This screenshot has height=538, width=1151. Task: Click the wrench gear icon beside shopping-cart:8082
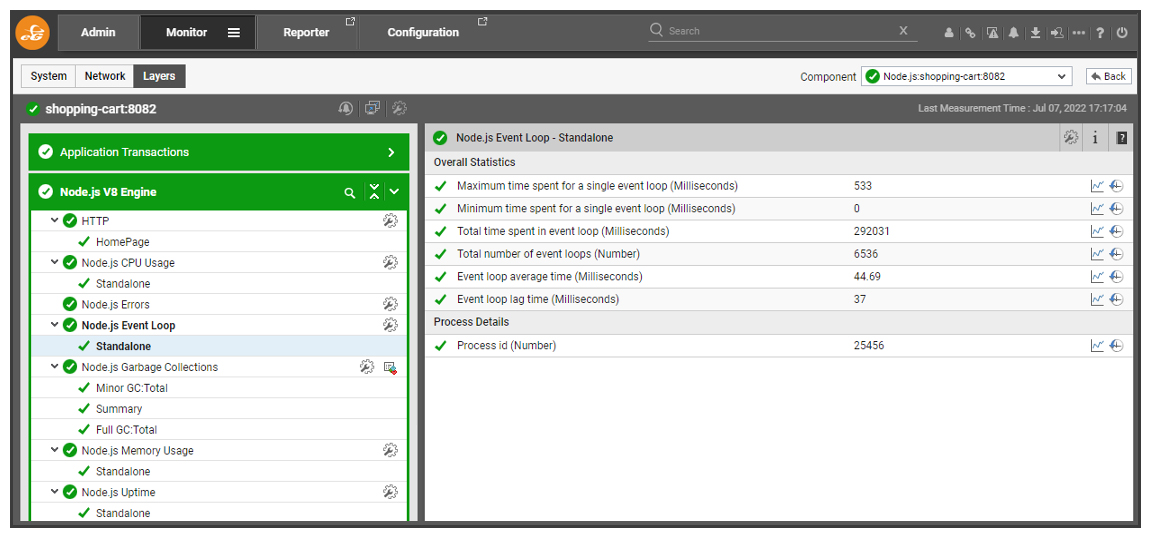pyautogui.click(x=399, y=109)
